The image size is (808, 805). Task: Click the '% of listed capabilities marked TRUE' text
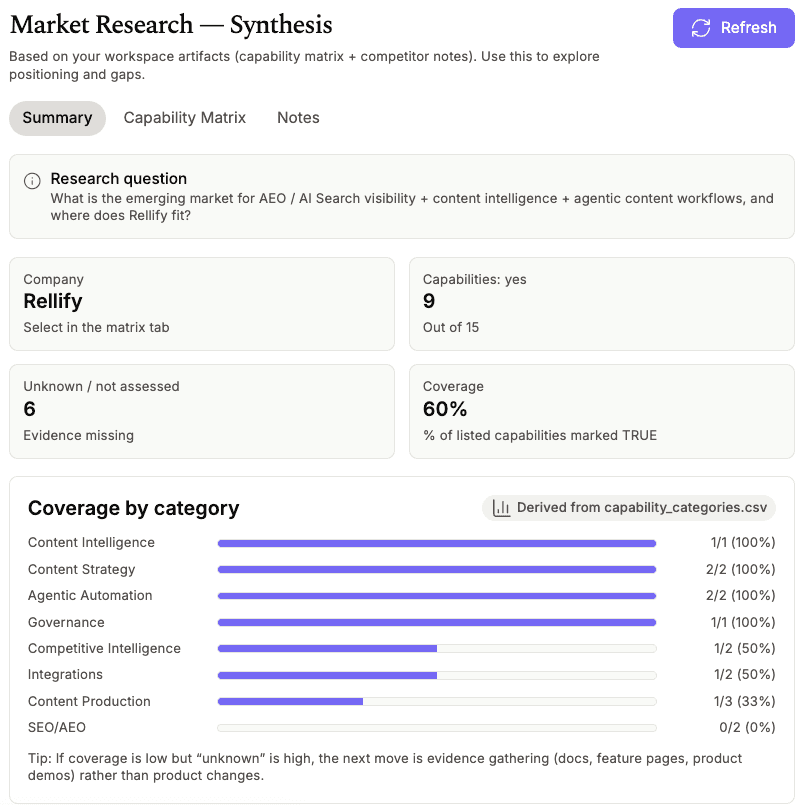pos(540,436)
